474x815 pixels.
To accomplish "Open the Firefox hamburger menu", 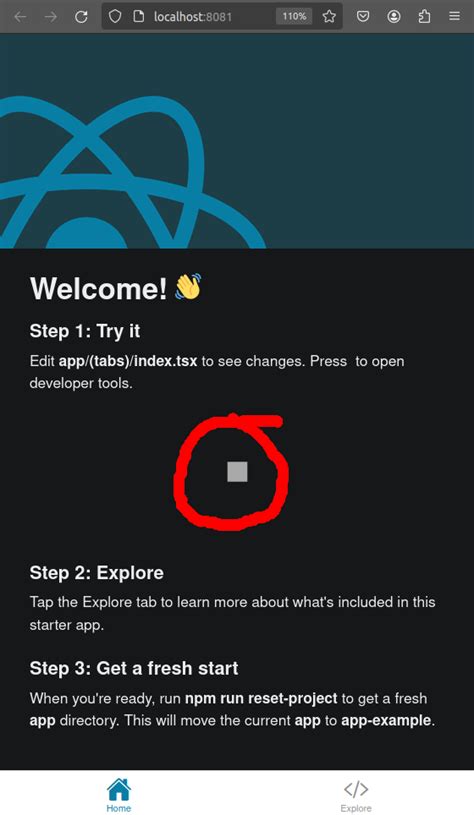I will point(454,17).
